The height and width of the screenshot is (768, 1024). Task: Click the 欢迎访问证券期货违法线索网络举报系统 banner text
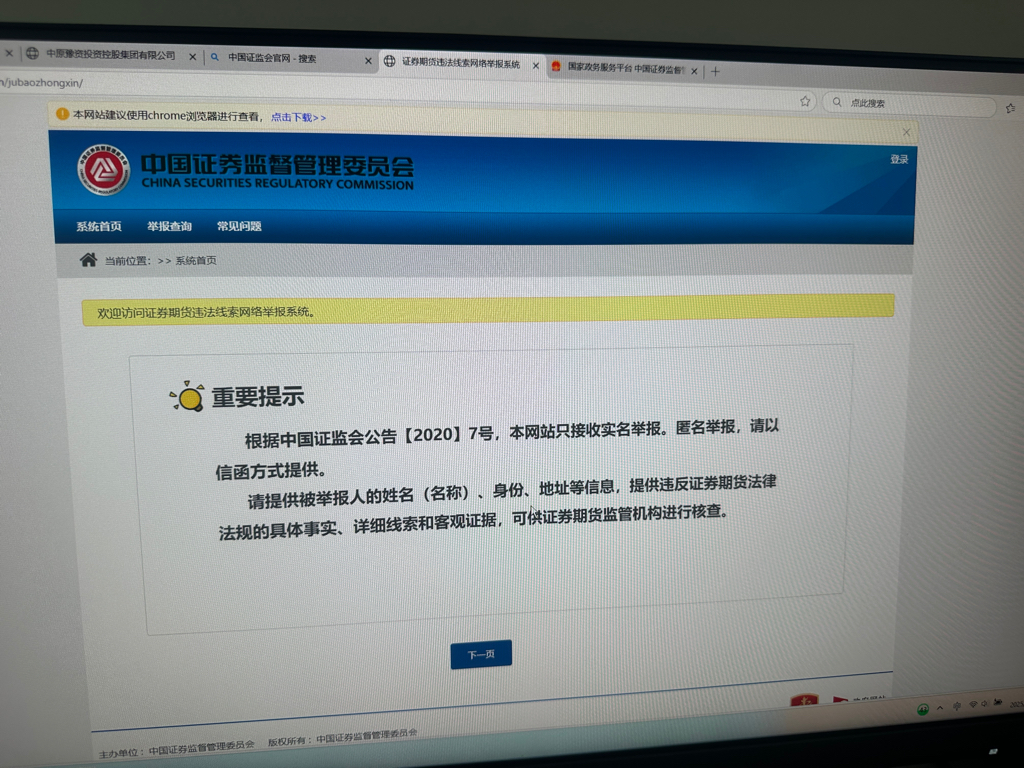click(x=206, y=312)
